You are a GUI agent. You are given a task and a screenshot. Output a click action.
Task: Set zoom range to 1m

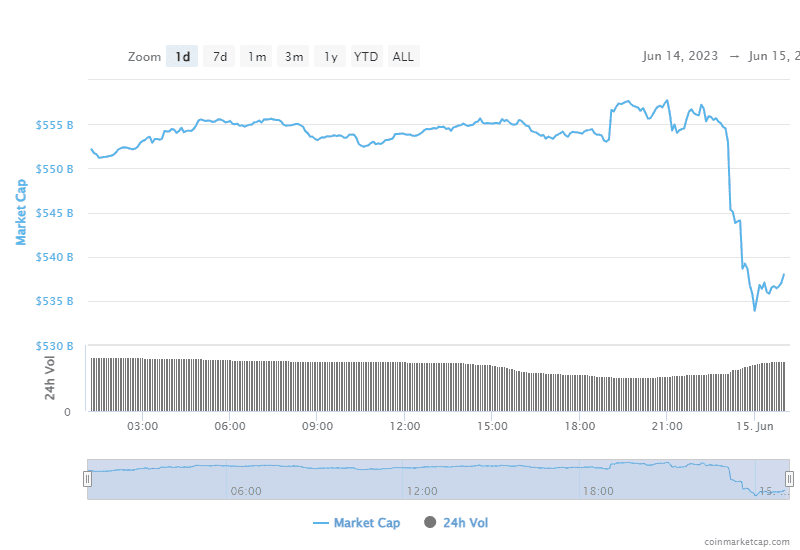pyautogui.click(x=257, y=57)
